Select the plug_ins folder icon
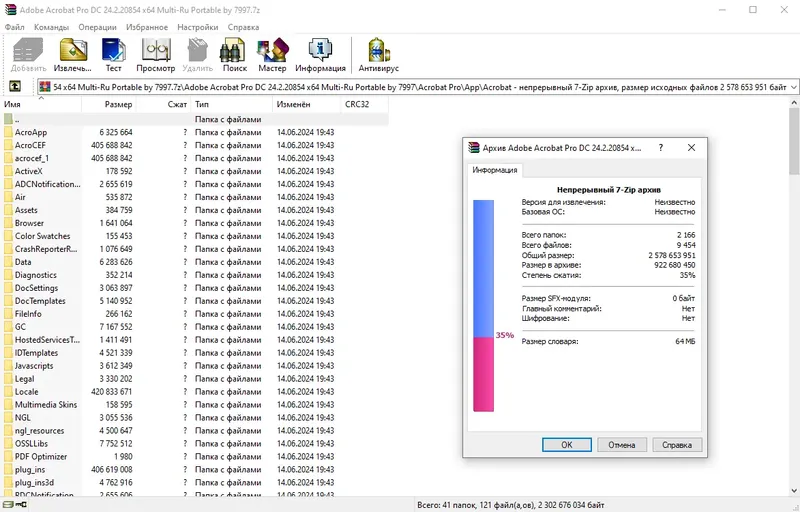 8,470
